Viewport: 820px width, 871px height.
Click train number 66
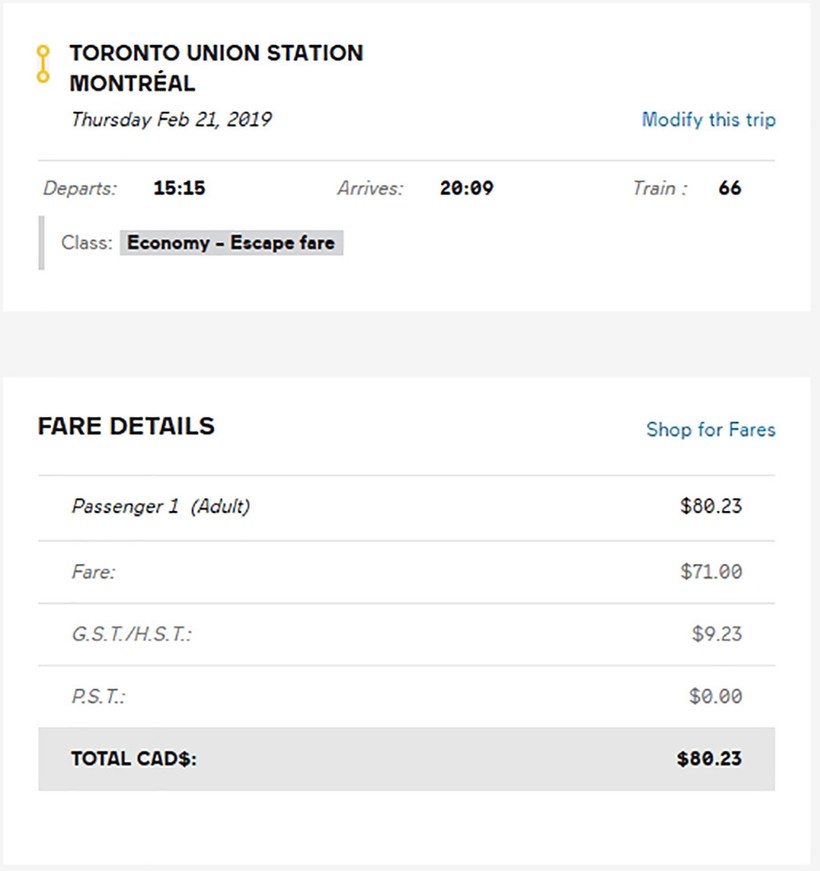[x=730, y=188]
